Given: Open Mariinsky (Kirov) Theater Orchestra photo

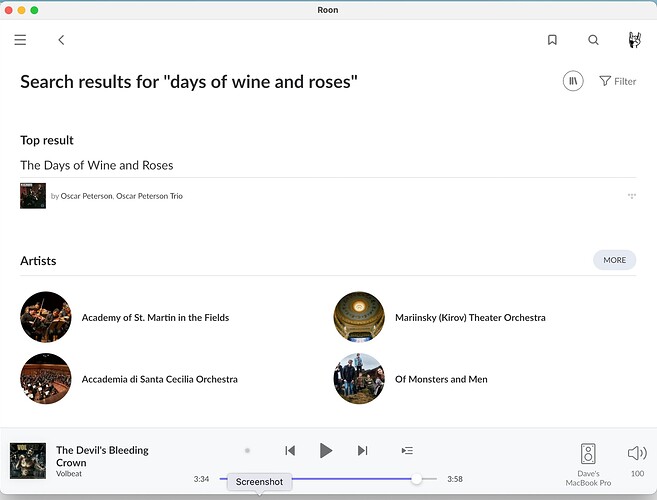Looking at the screenshot, I should pyautogui.click(x=359, y=317).
